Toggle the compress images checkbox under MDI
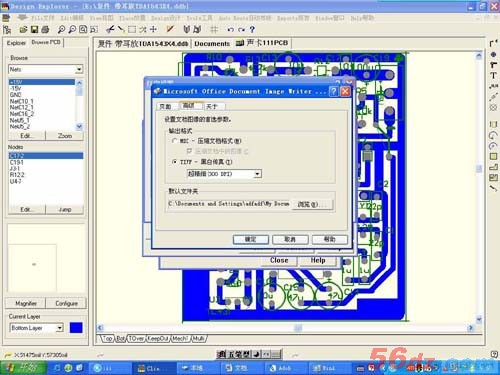500x375 pixels. 189,151
